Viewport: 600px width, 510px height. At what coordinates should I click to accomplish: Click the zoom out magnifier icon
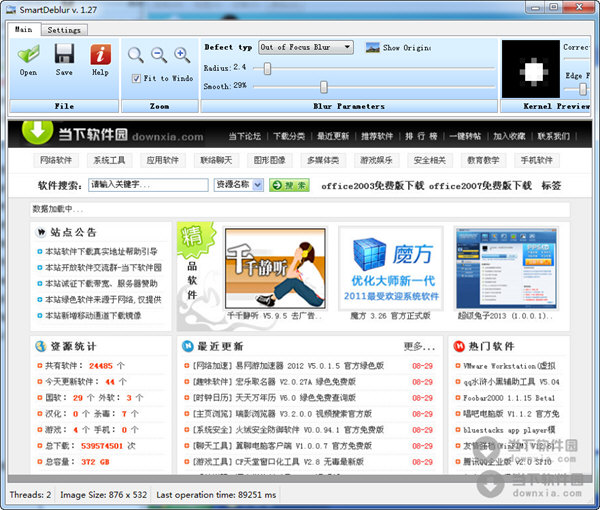159,55
